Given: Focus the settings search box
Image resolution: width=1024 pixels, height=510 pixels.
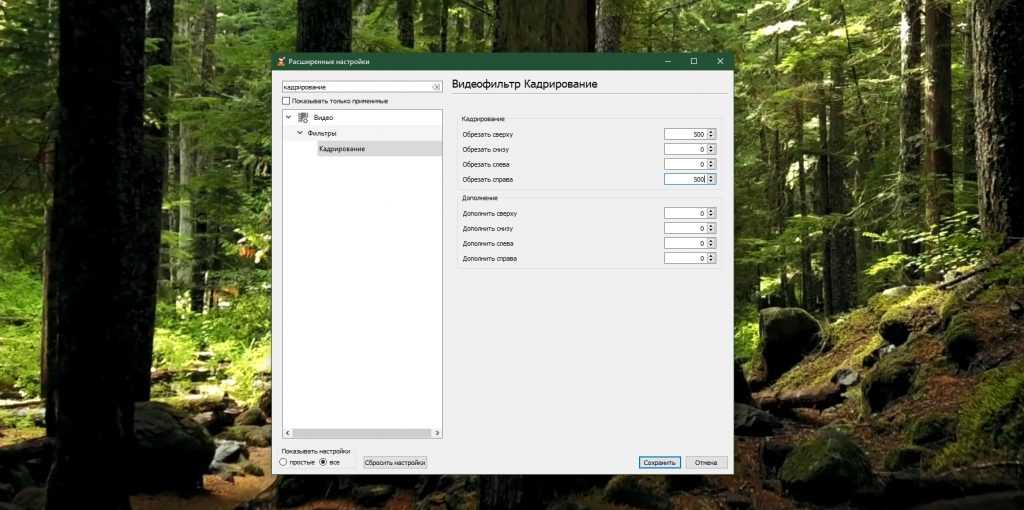Looking at the screenshot, I should point(355,87).
